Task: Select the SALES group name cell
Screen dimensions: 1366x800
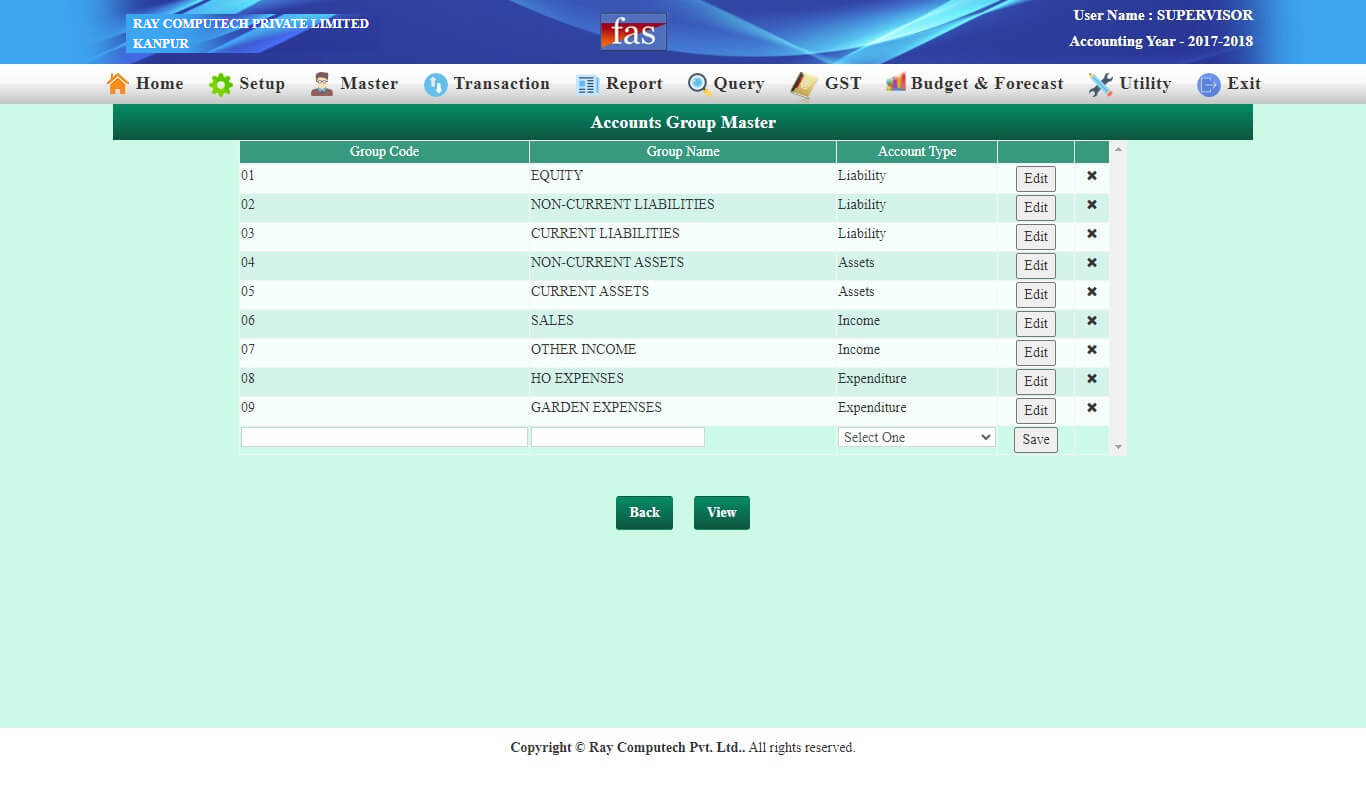Action: [x=683, y=322]
